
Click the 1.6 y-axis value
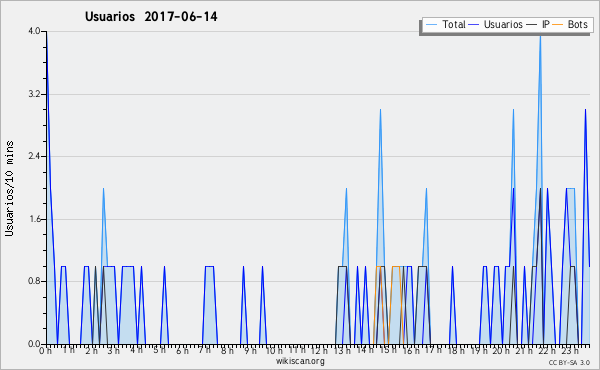tap(34, 219)
